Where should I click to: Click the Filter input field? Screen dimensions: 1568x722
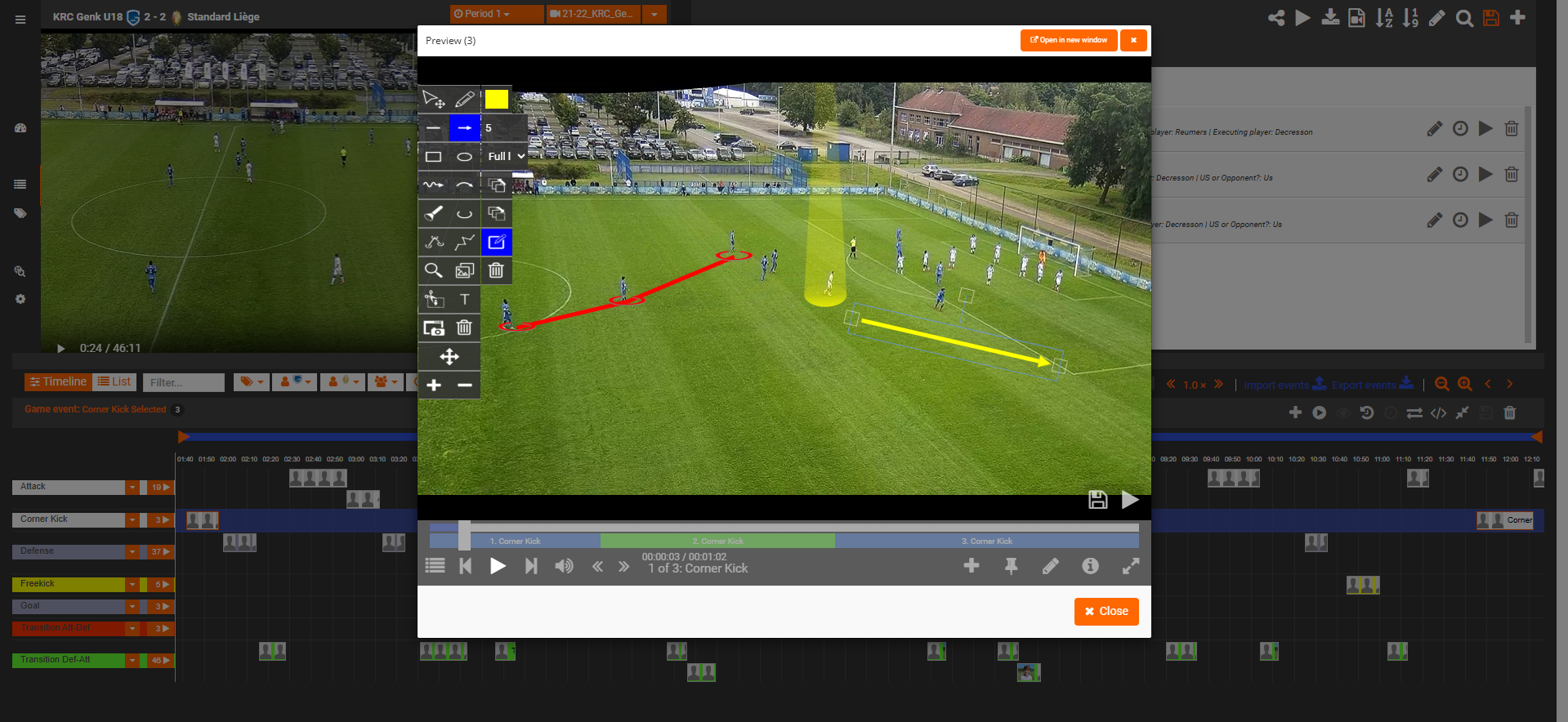184,382
